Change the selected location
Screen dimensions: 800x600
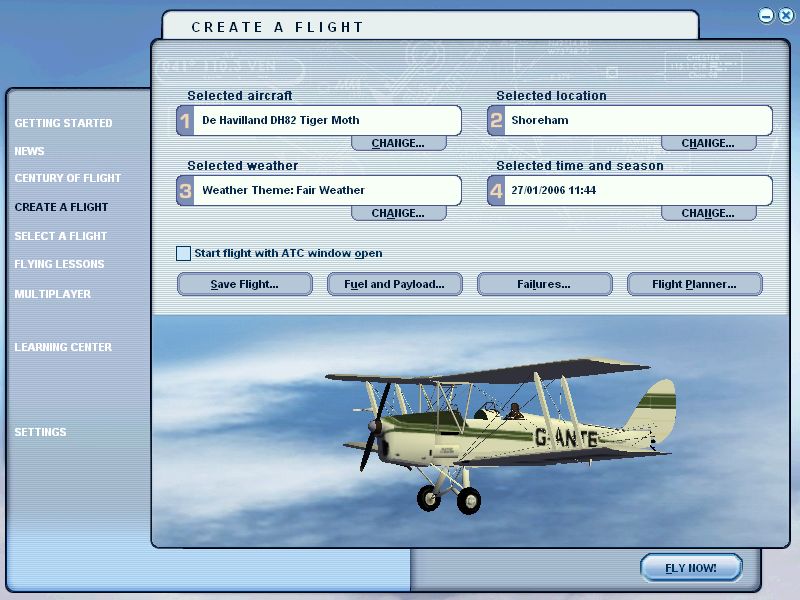click(x=708, y=143)
